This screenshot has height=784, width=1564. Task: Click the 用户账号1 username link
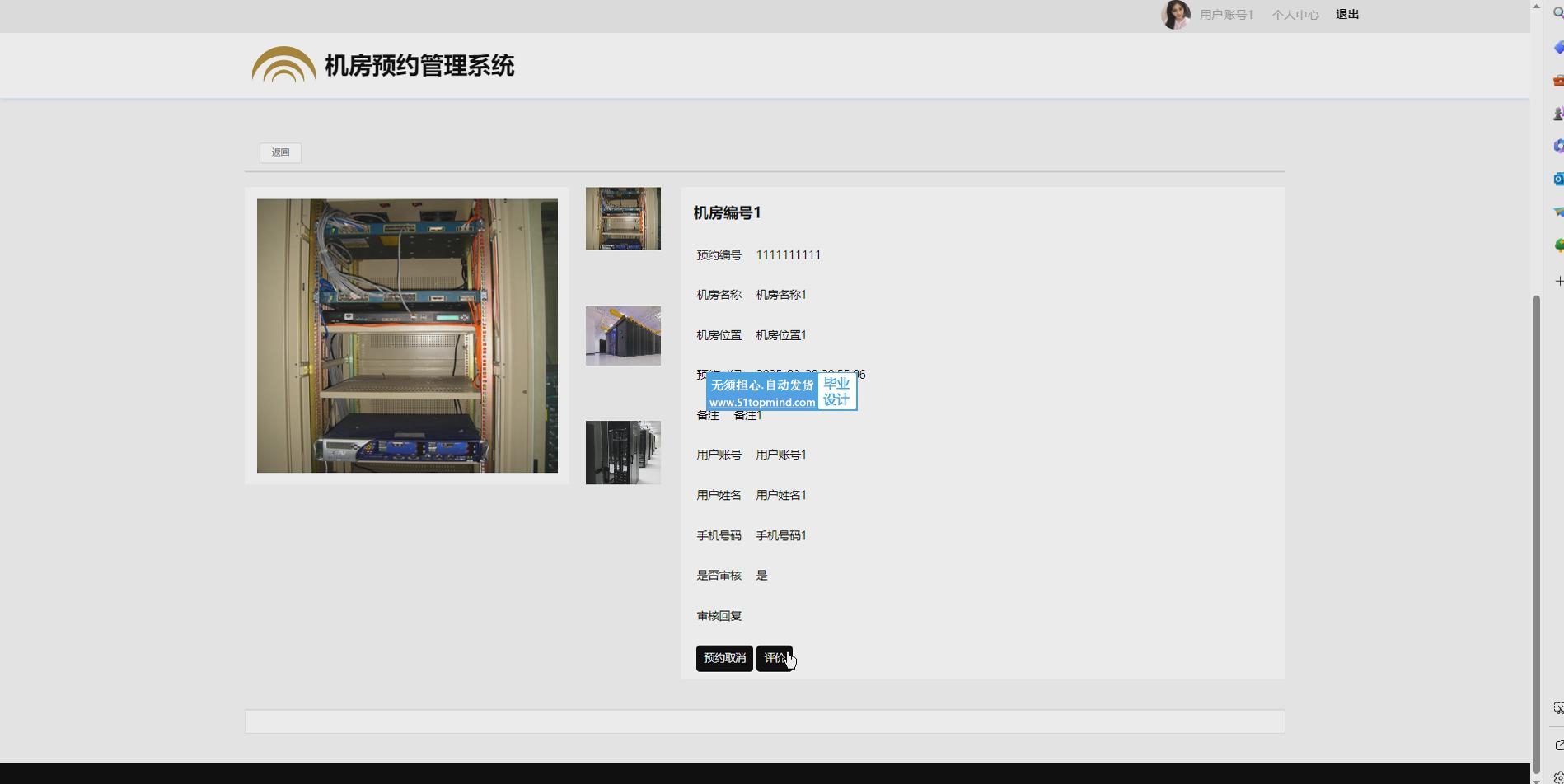pos(1226,15)
